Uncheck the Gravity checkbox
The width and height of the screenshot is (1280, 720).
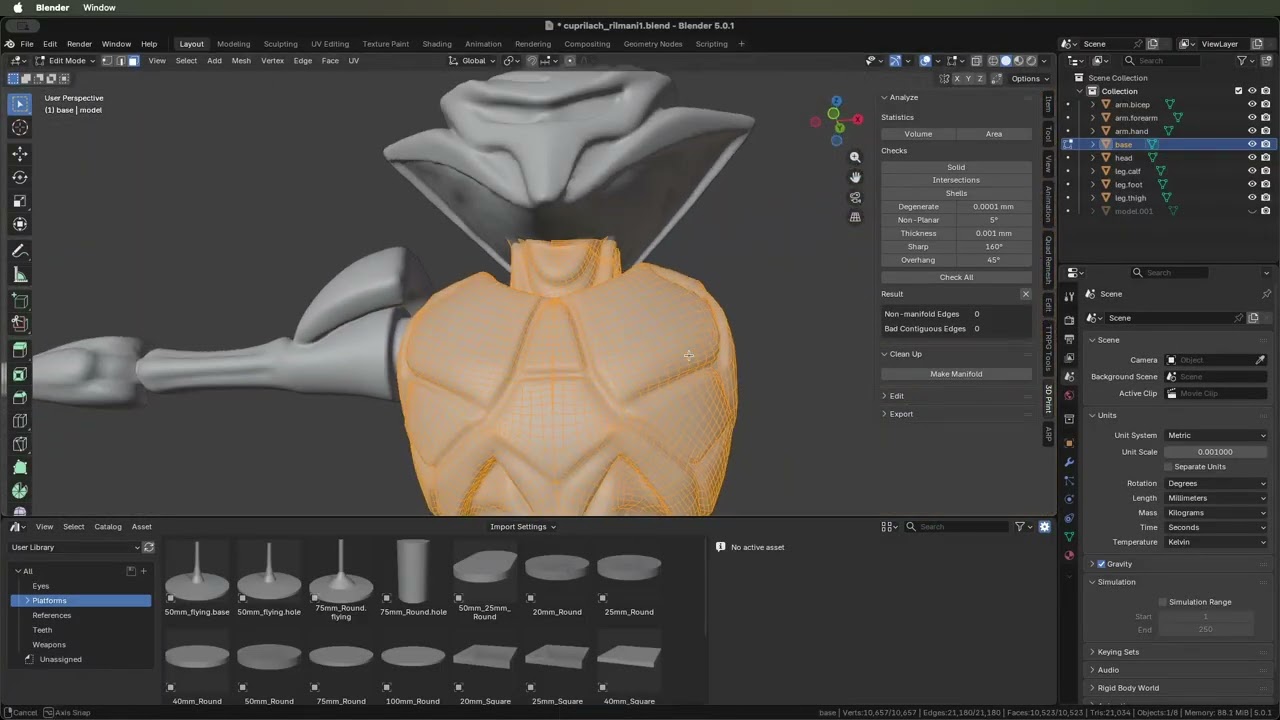1101,564
